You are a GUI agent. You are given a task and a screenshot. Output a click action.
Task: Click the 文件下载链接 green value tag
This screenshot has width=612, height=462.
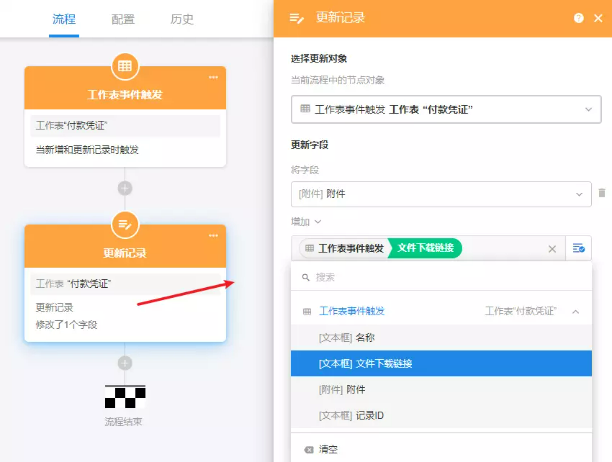(x=425, y=248)
